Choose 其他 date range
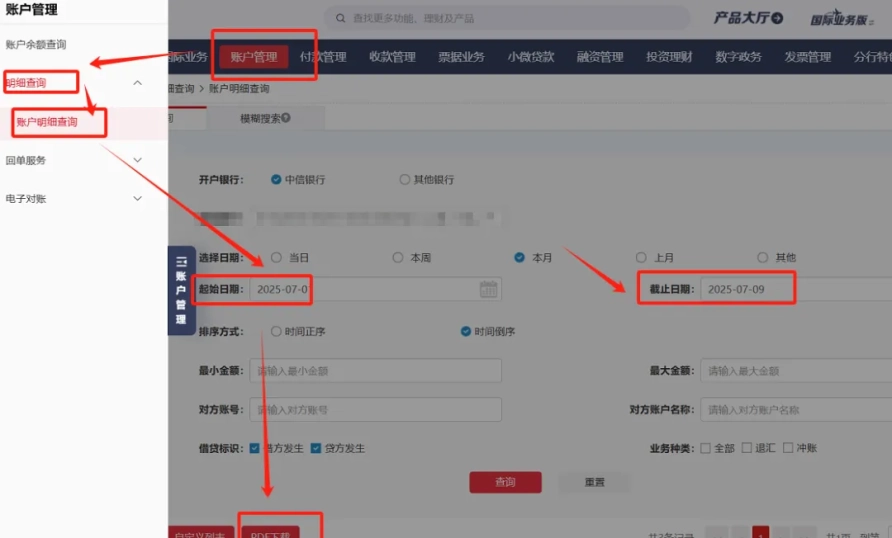 click(x=763, y=258)
